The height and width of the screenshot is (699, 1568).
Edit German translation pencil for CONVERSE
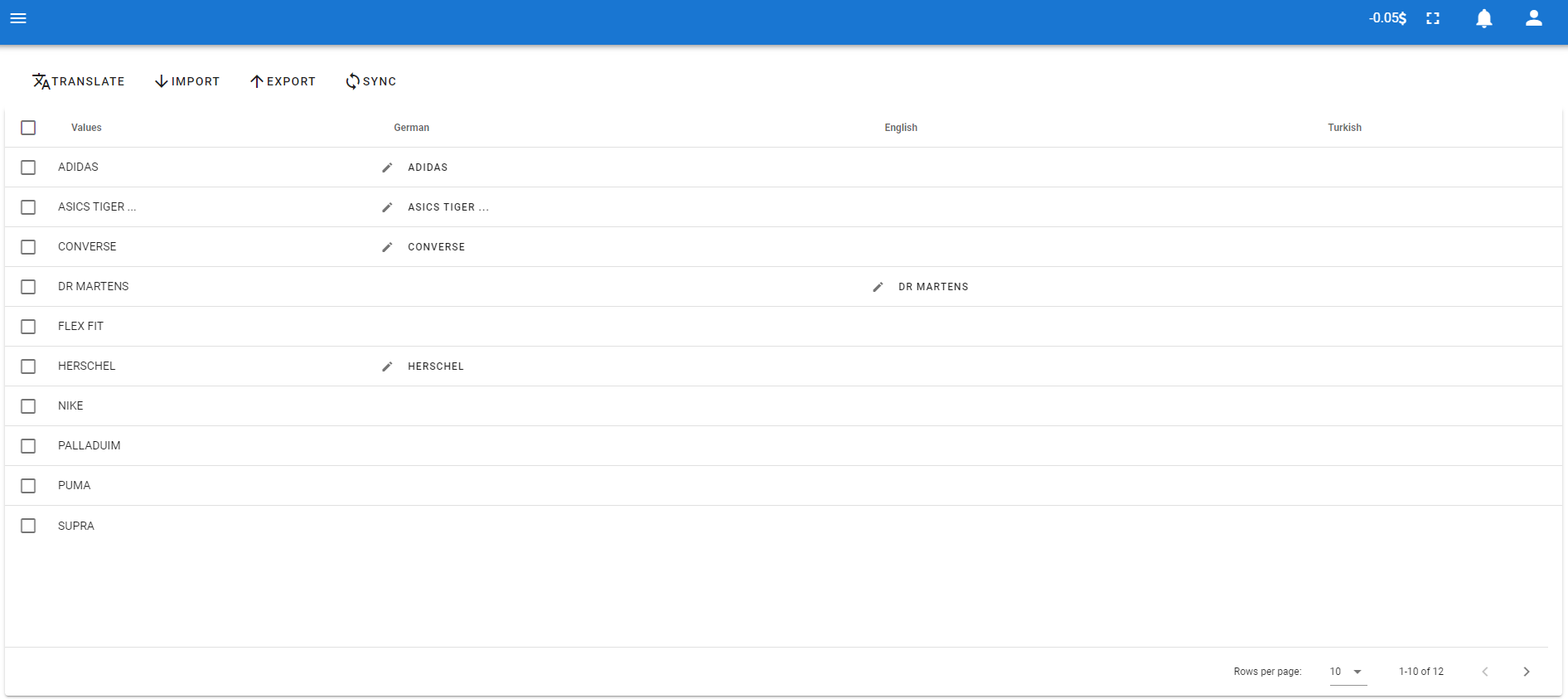tap(387, 247)
